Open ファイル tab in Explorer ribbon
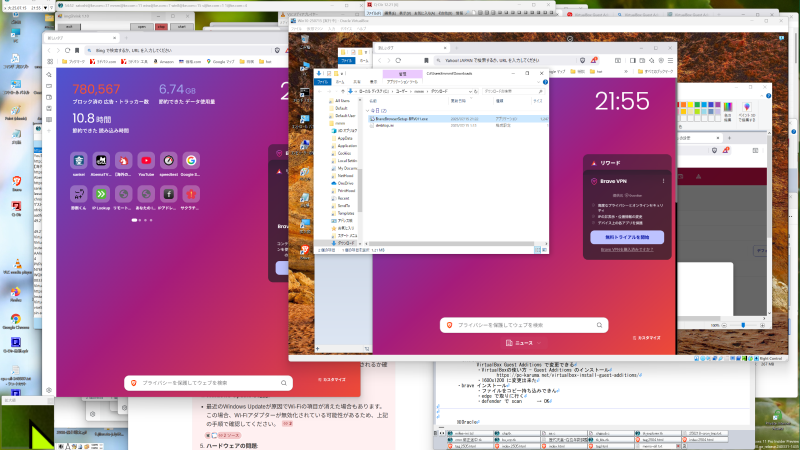The width and height of the screenshot is (800, 450). (x=322, y=82)
